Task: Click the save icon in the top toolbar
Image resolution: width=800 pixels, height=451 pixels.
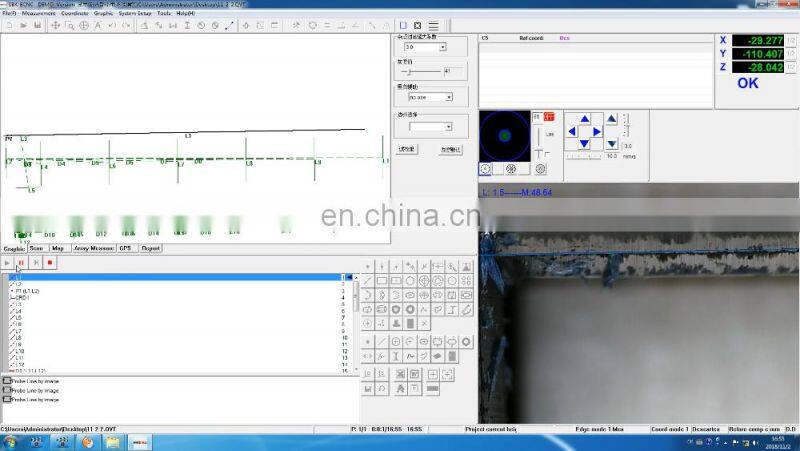Action: click(37, 25)
